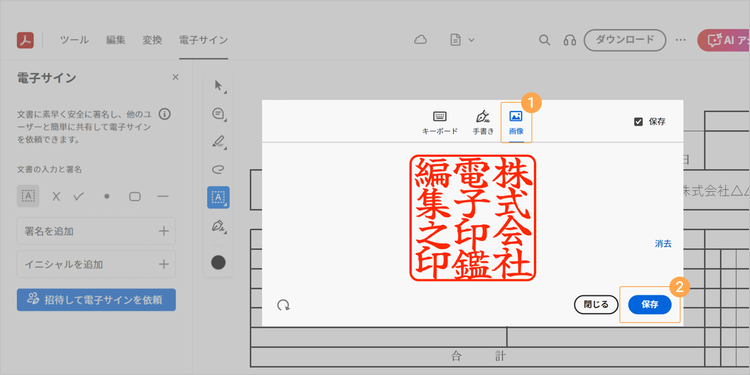The width and height of the screenshot is (750, 375).
Task: Click 署名を追加 to add signature
Action: pos(96,231)
